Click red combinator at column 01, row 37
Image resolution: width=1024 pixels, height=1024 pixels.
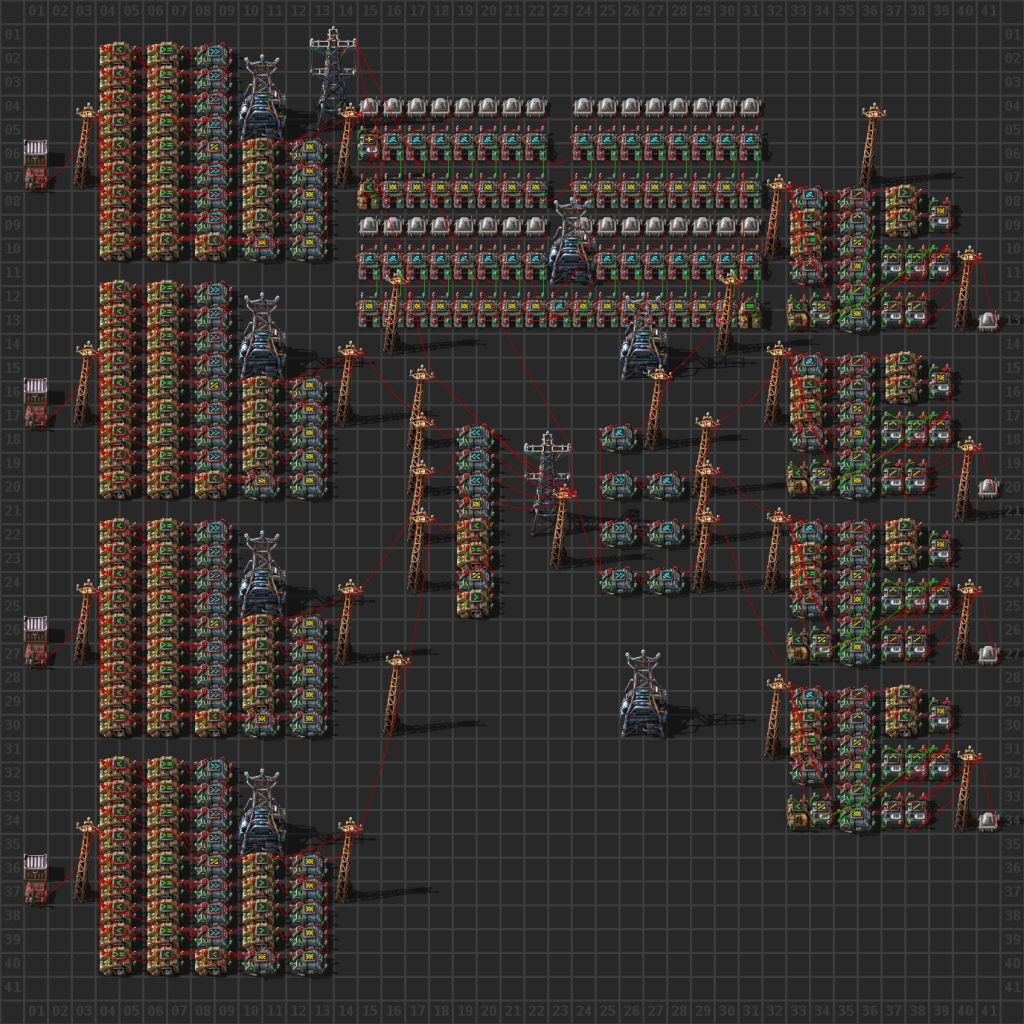[37, 893]
